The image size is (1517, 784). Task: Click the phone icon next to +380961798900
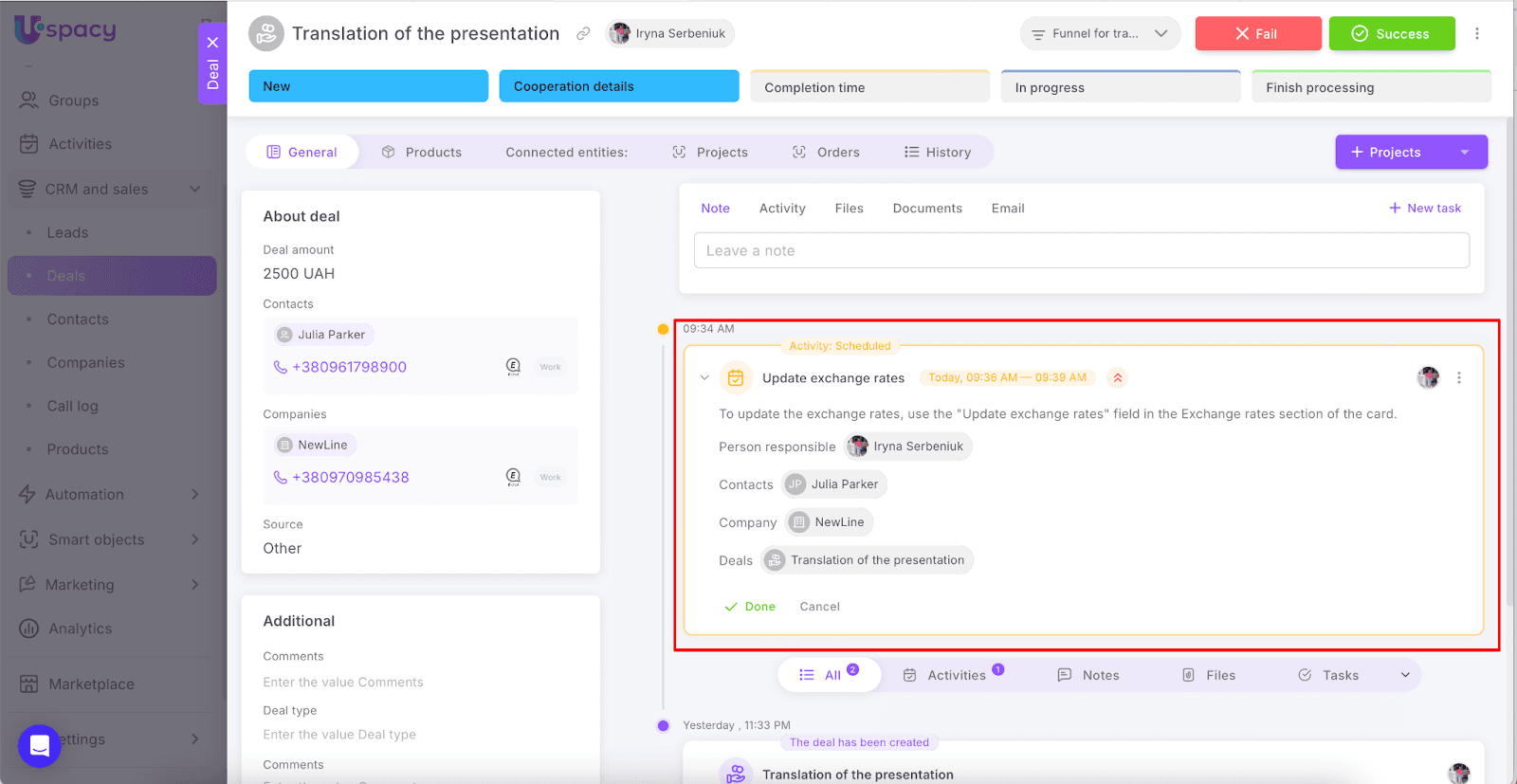coord(281,367)
